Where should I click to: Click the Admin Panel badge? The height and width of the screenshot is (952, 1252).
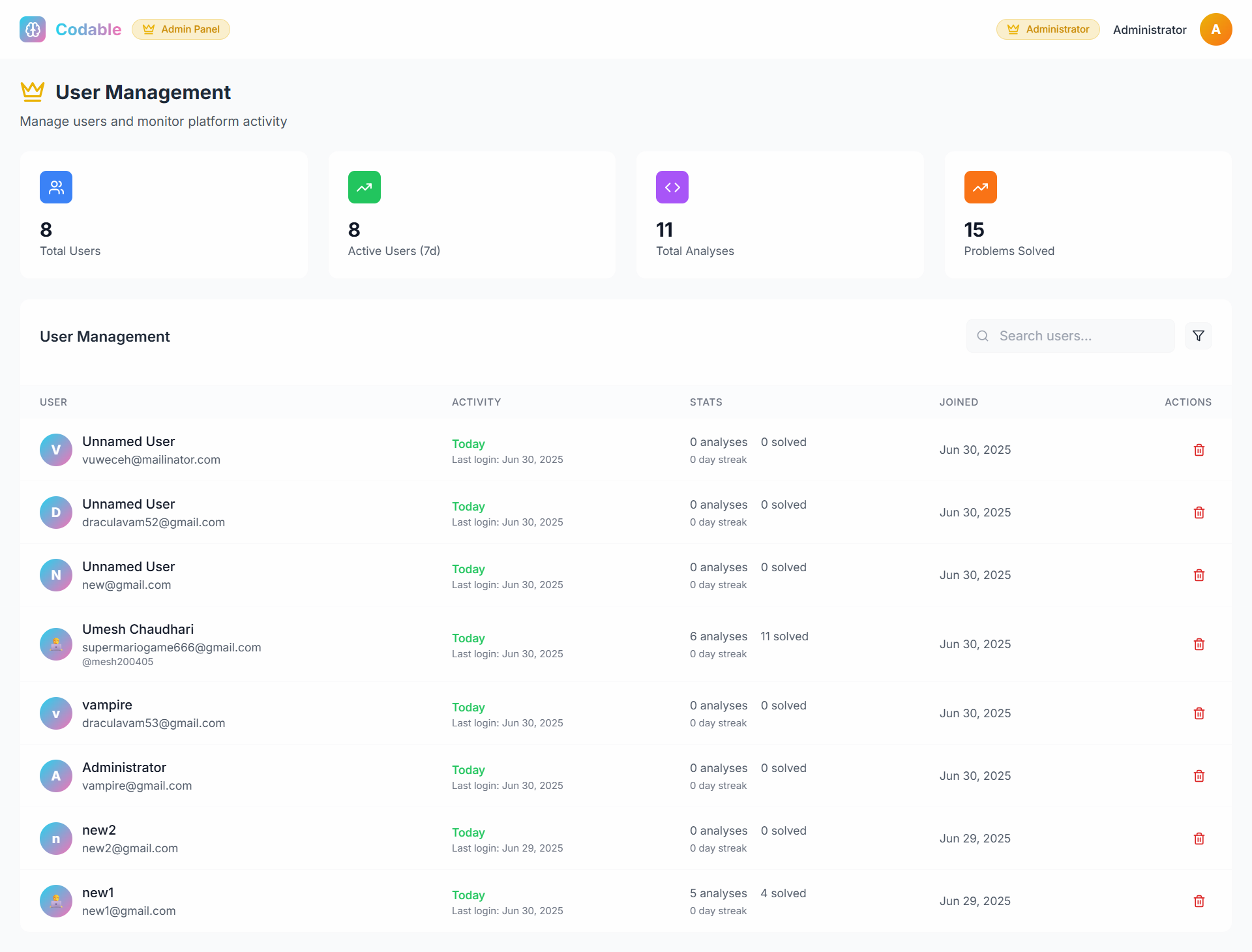coord(181,29)
